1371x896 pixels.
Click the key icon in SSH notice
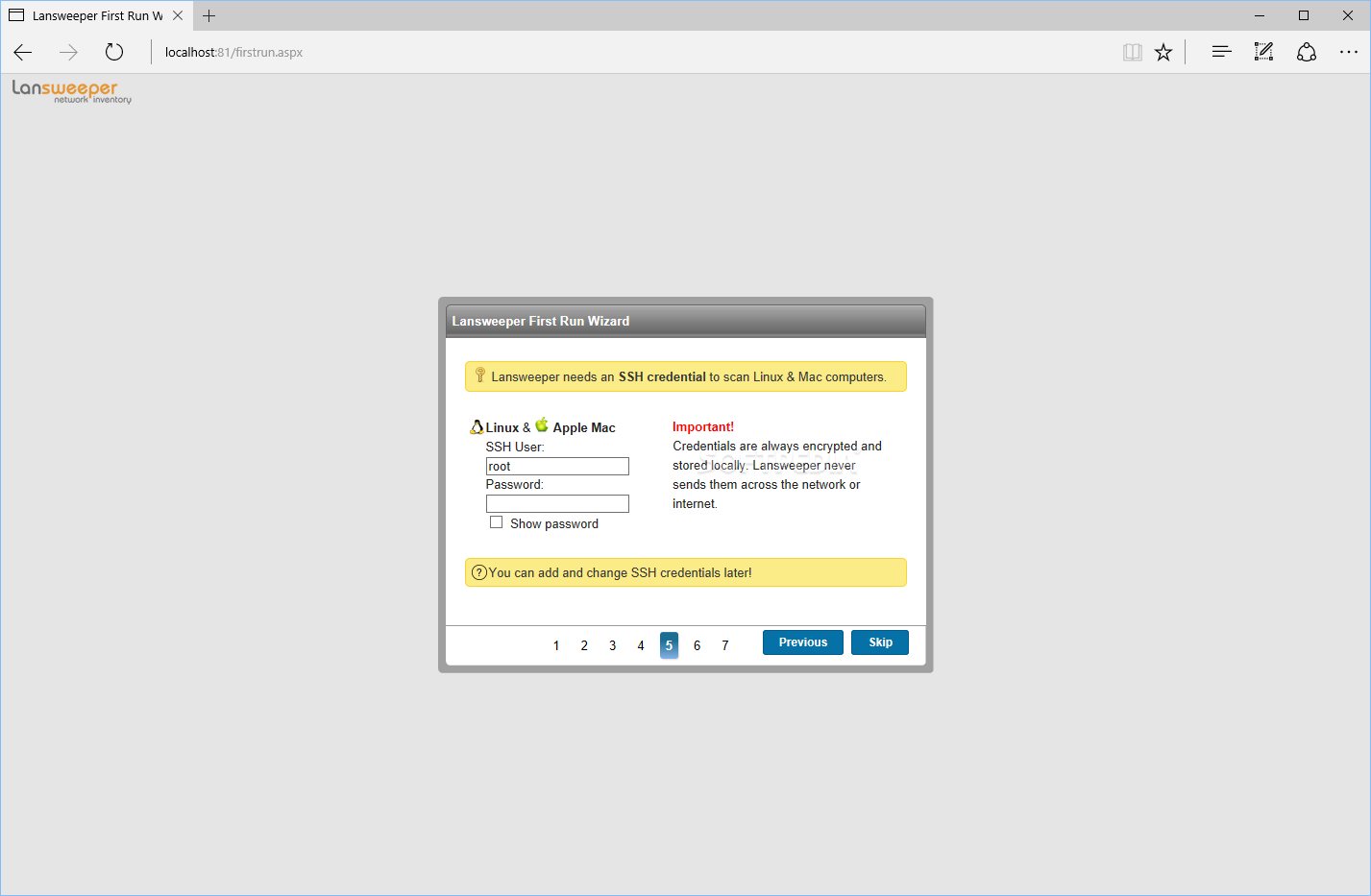click(480, 375)
